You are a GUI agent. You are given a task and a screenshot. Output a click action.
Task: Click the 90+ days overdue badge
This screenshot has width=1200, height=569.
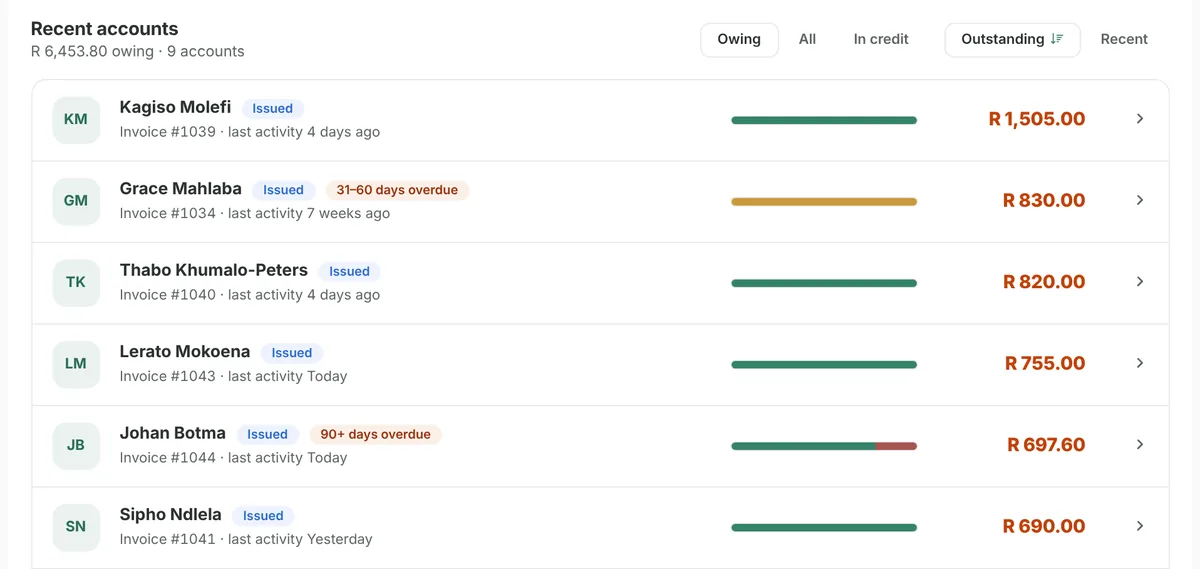point(375,434)
